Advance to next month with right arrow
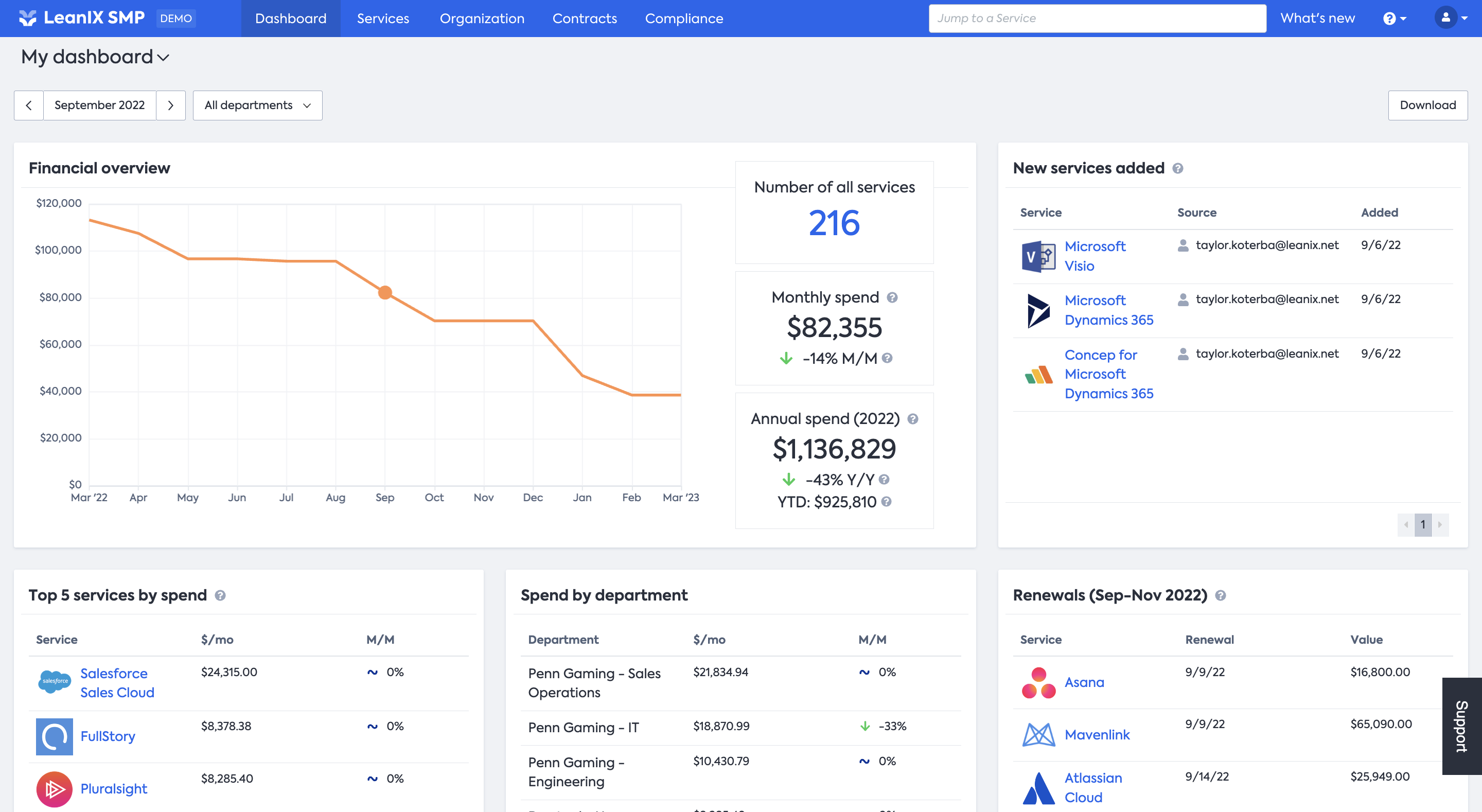The image size is (1482, 812). click(x=170, y=105)
